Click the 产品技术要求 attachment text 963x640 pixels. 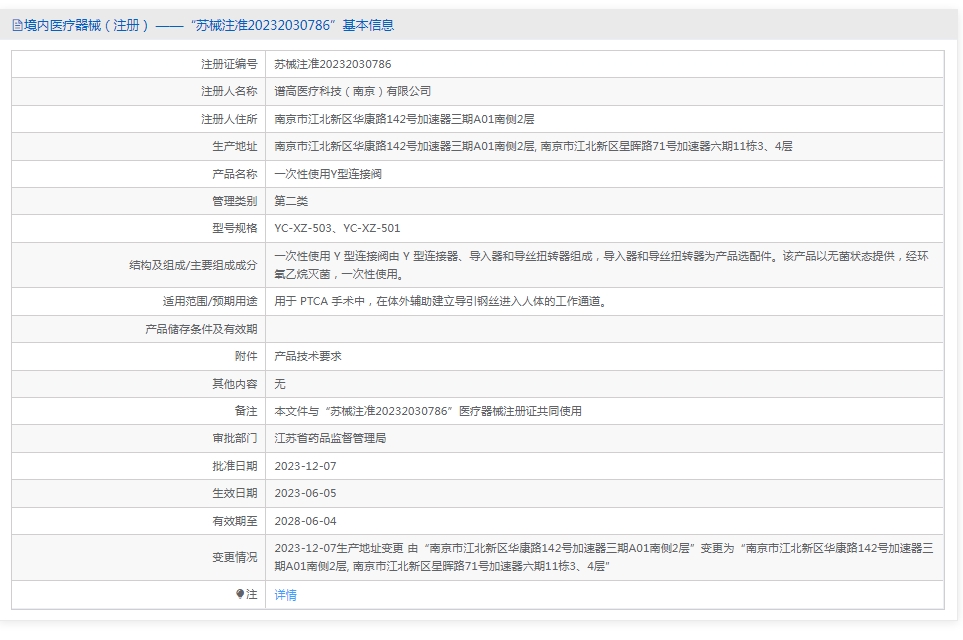(308, 356)
